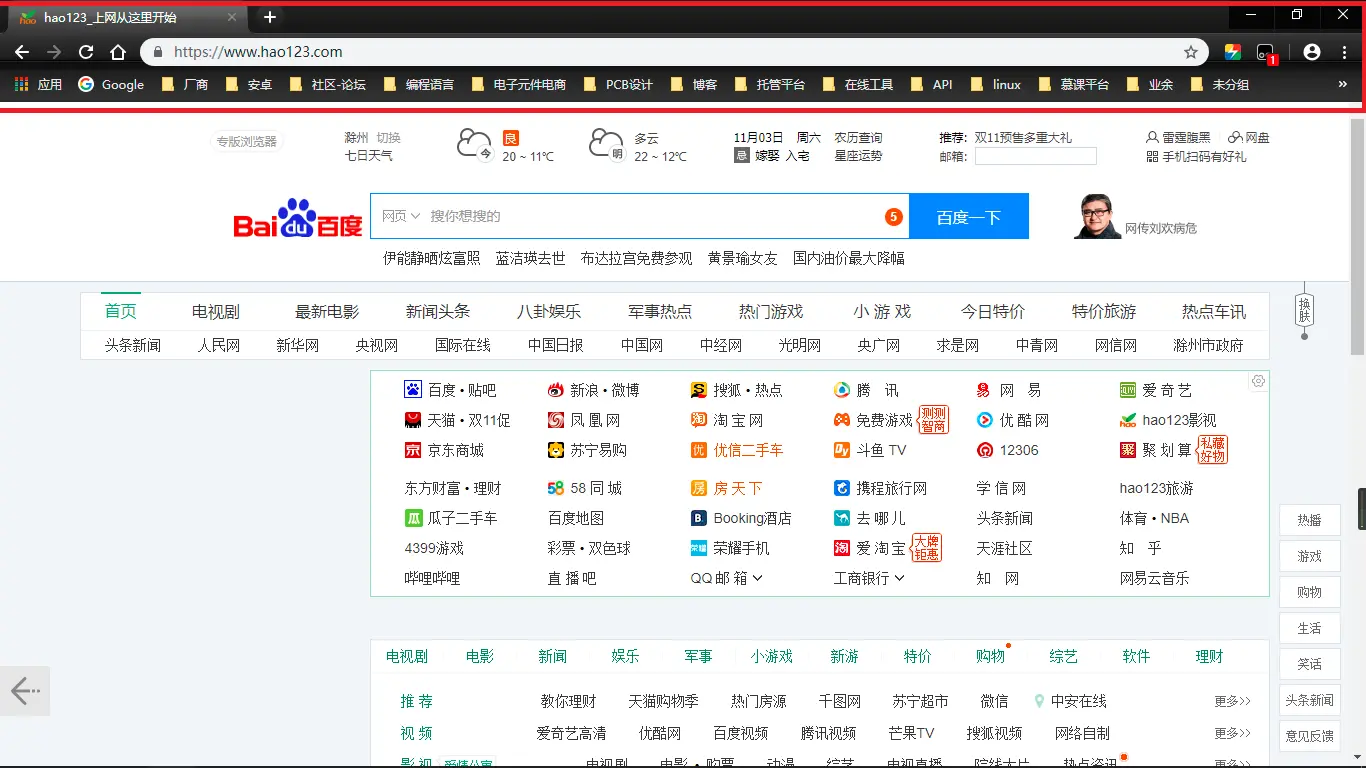The width and height of the screenshot is (1366, 768).
Task: Open 爱奇艺 site link
Action: point(1156,390)
